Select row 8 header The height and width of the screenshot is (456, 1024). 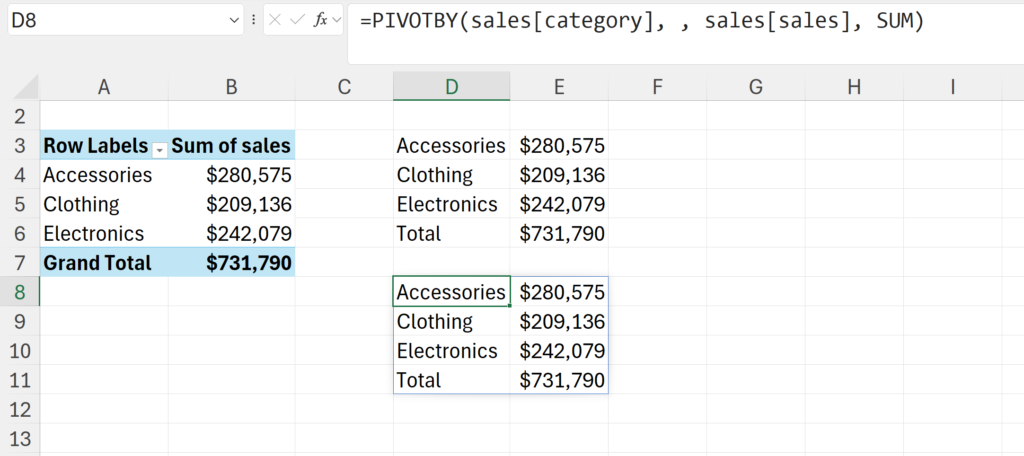coord(20,293)
